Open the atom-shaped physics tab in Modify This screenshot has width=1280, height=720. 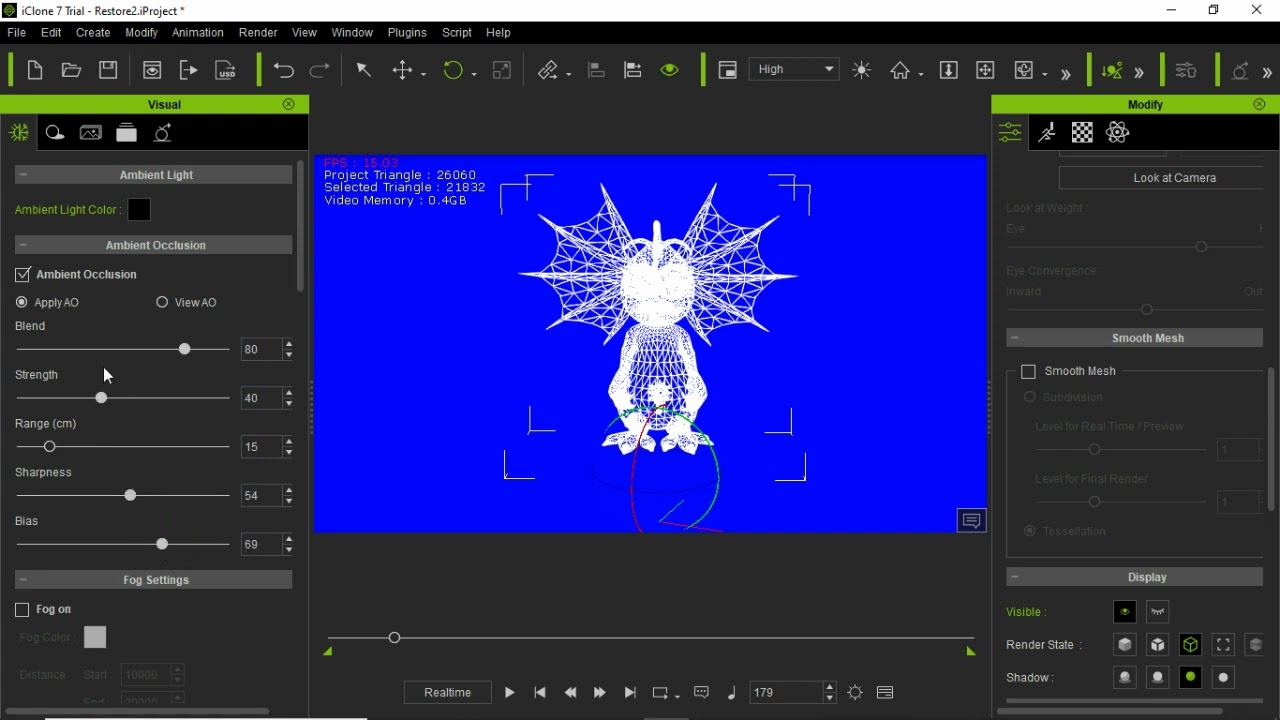pyautogui.click(x=1118, y=132)
